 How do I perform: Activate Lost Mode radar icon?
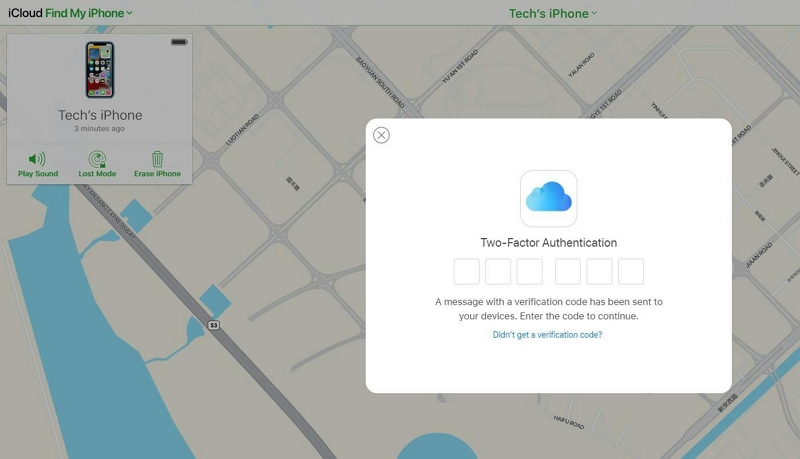click(x=97, y=159)
